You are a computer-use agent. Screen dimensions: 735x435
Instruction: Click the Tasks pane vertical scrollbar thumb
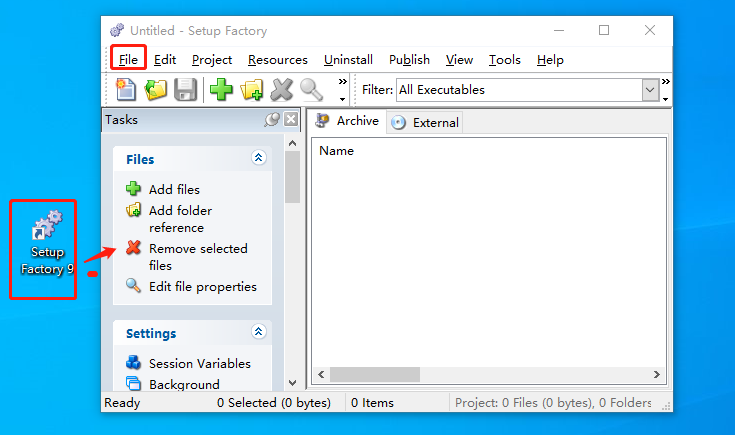(292, 177)
